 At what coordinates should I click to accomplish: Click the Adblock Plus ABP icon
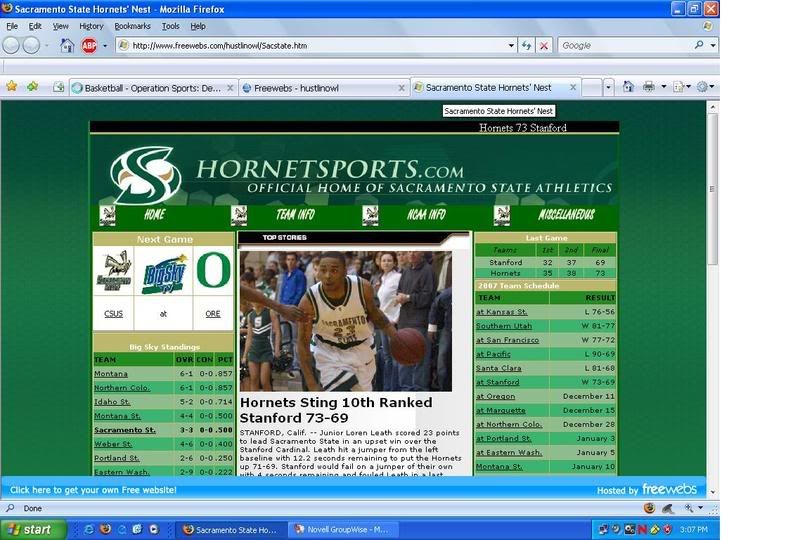(x=89, y=46)
